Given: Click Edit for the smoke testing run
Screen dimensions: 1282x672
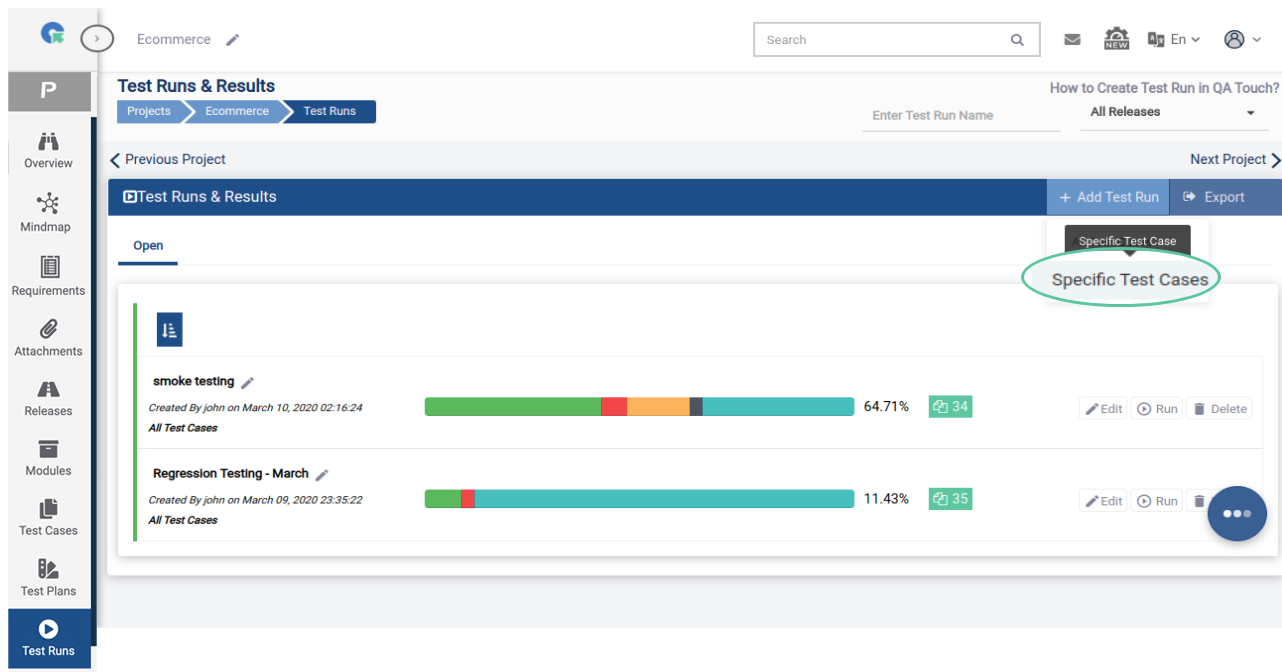Looking at the screenshot, I should coord(1104,408).
